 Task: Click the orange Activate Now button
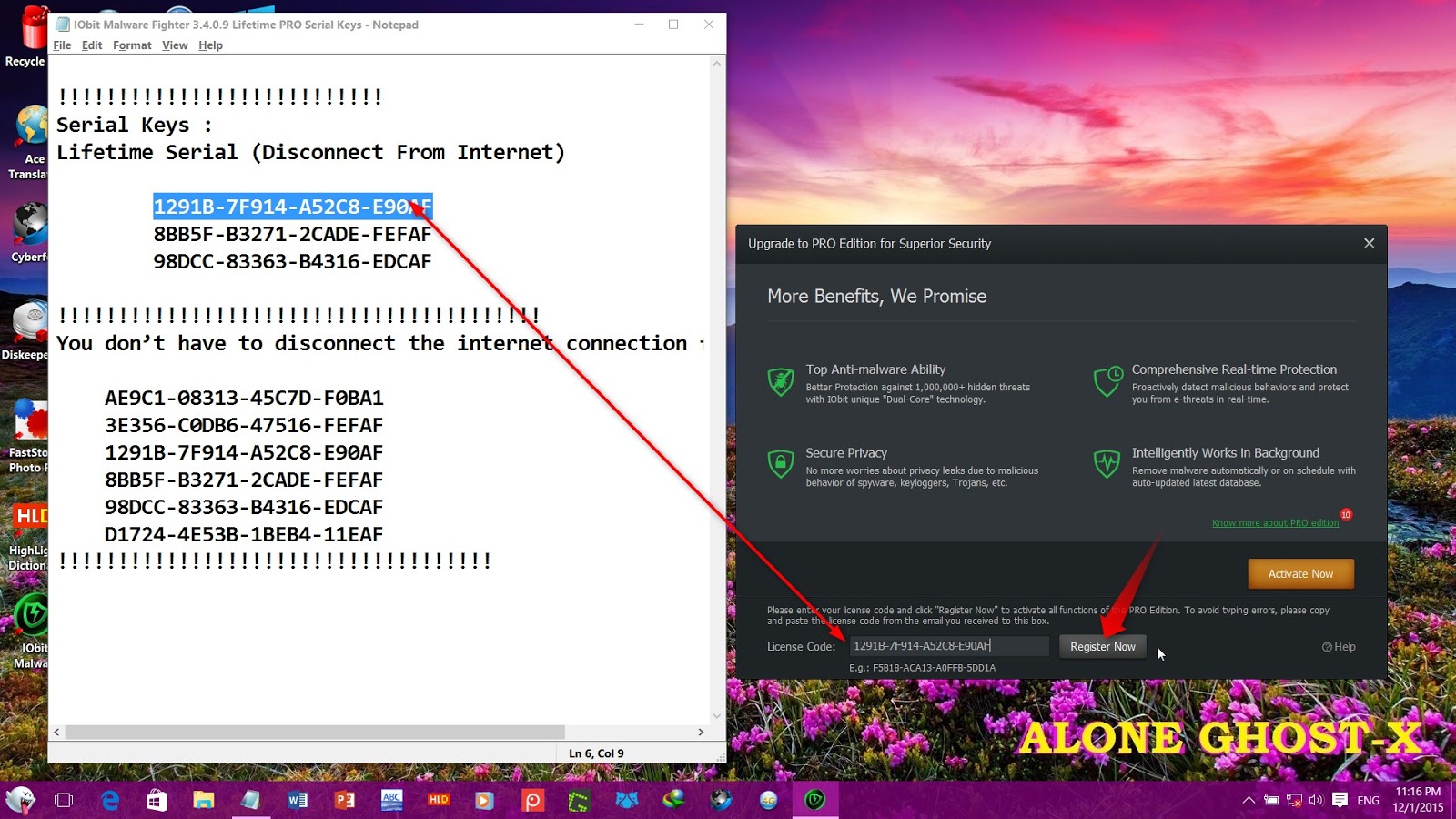click(x=1300, y=574)
